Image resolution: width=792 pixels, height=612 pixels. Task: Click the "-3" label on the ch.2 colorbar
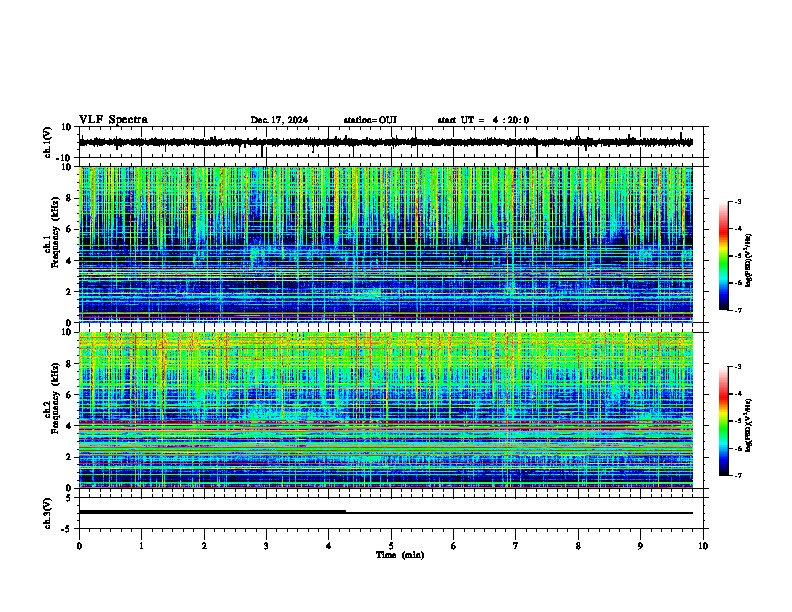pos(738,367)
